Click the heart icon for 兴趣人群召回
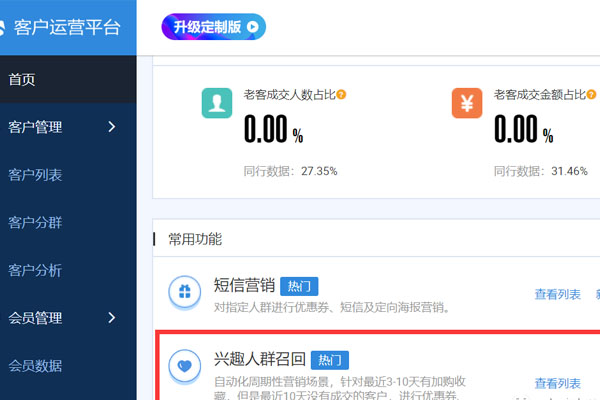This screenshot has height=400, width=600. click(183, 366)
